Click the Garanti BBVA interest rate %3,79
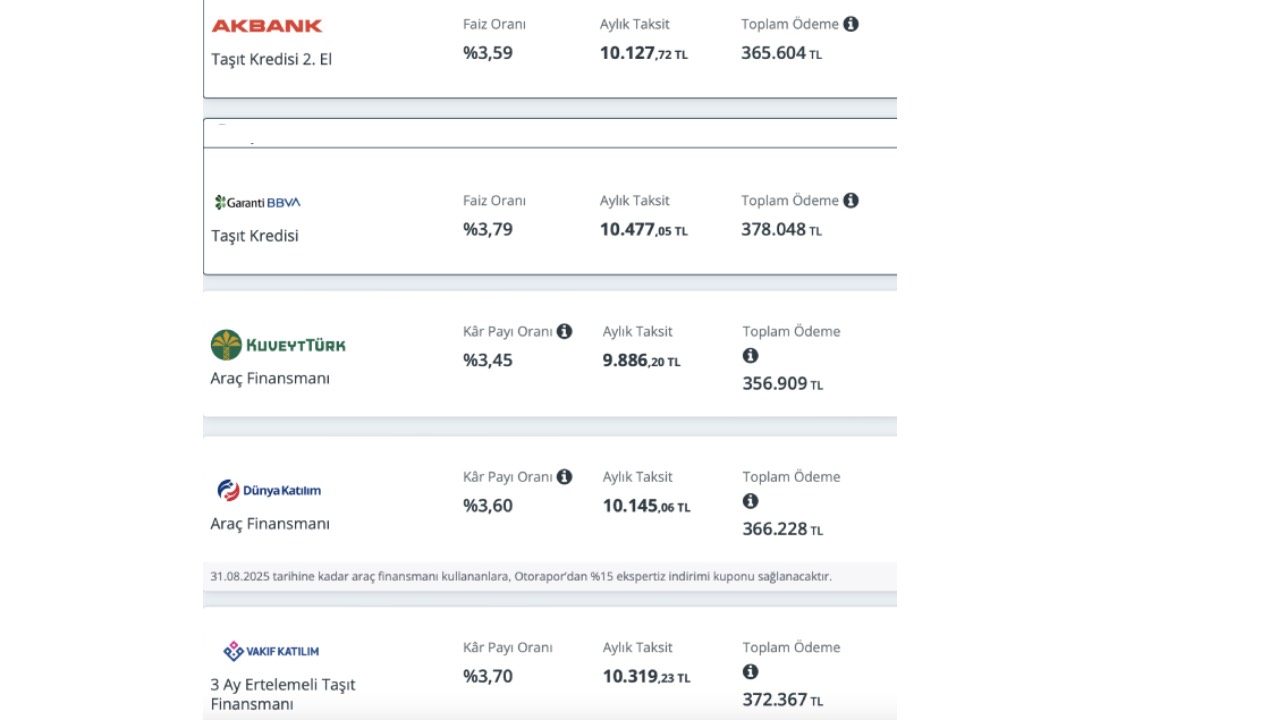The width and height of the screenshot is (1280, 720). tap(488, 229)
